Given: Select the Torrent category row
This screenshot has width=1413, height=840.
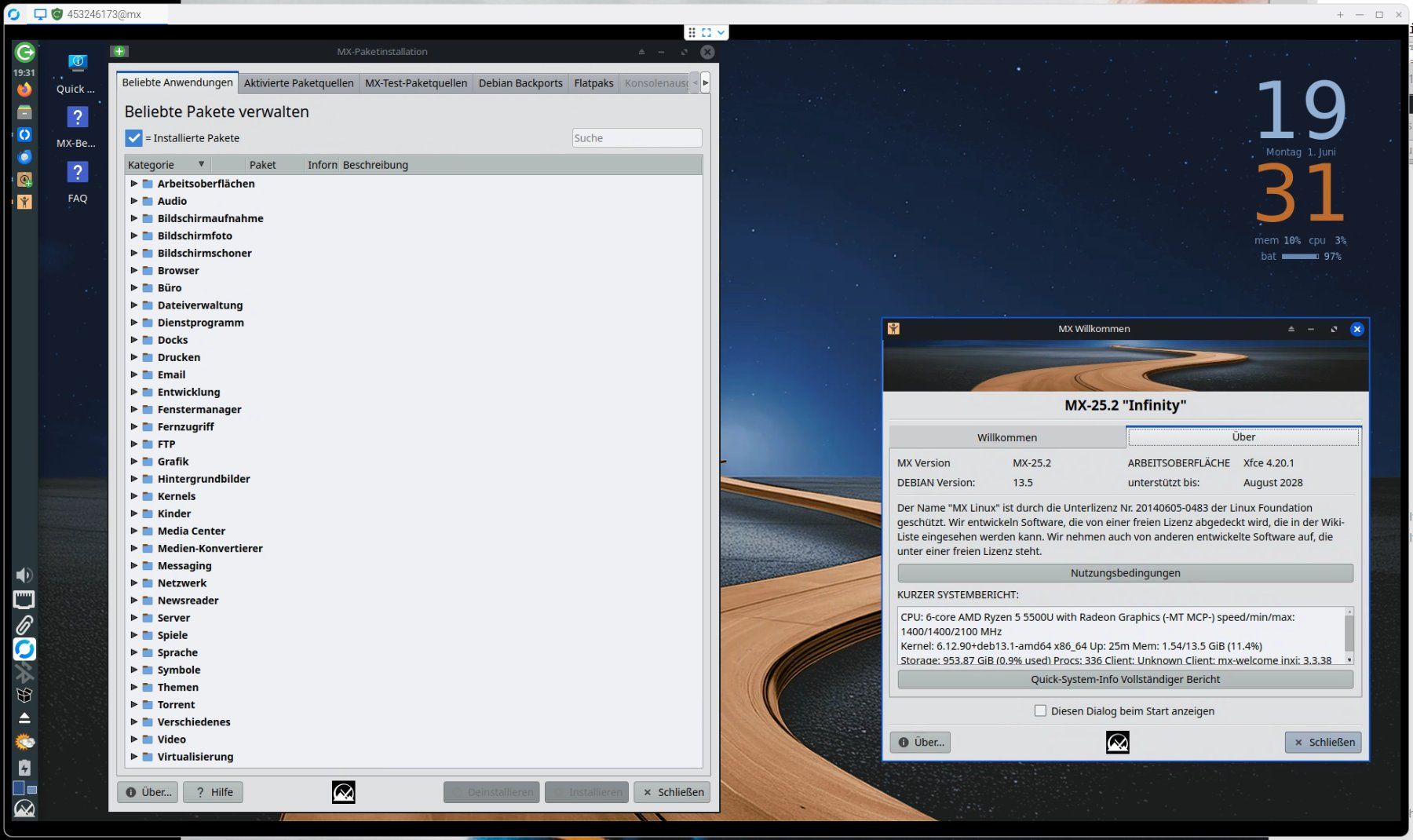Looking at the screenshot, I should (414, 705).
